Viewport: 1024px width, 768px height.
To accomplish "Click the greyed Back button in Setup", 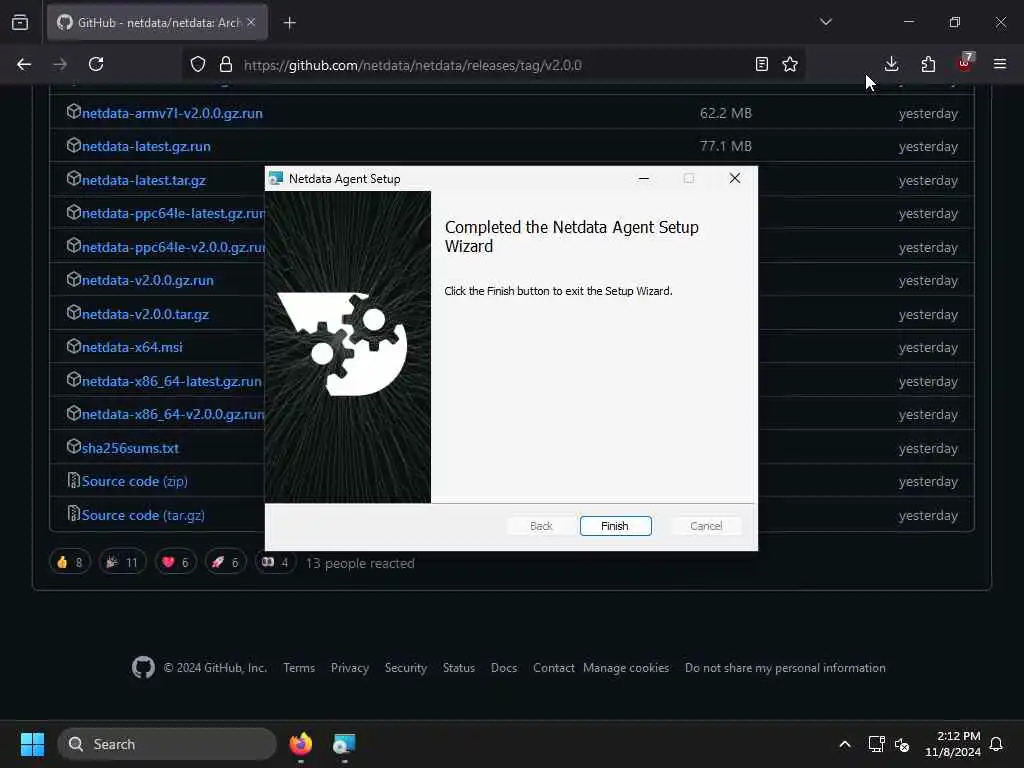I will point(541,526).
